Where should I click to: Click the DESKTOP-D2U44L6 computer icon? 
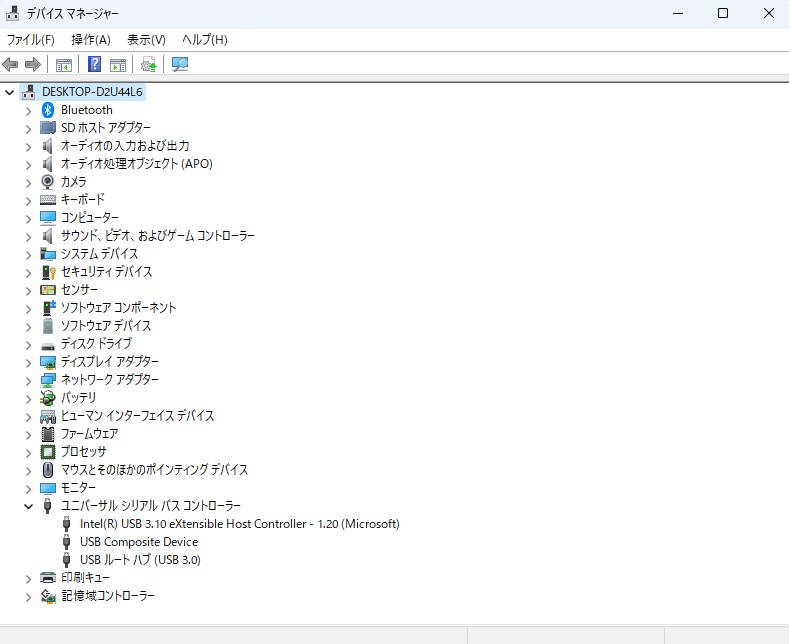point(29,92)
